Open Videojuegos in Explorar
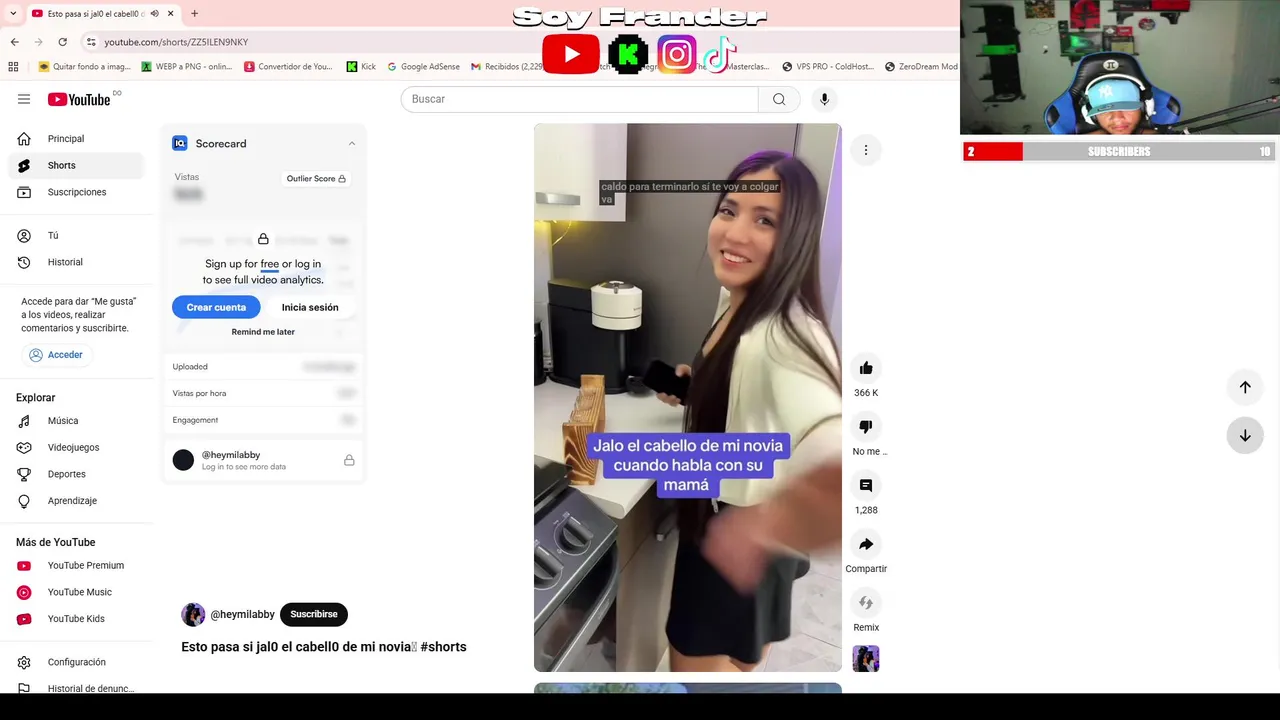 (x=78, y=447)
